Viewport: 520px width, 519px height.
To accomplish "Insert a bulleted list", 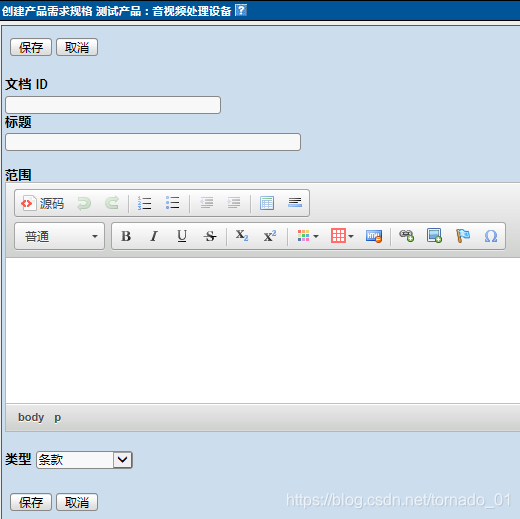I will (x=172, y=203).
